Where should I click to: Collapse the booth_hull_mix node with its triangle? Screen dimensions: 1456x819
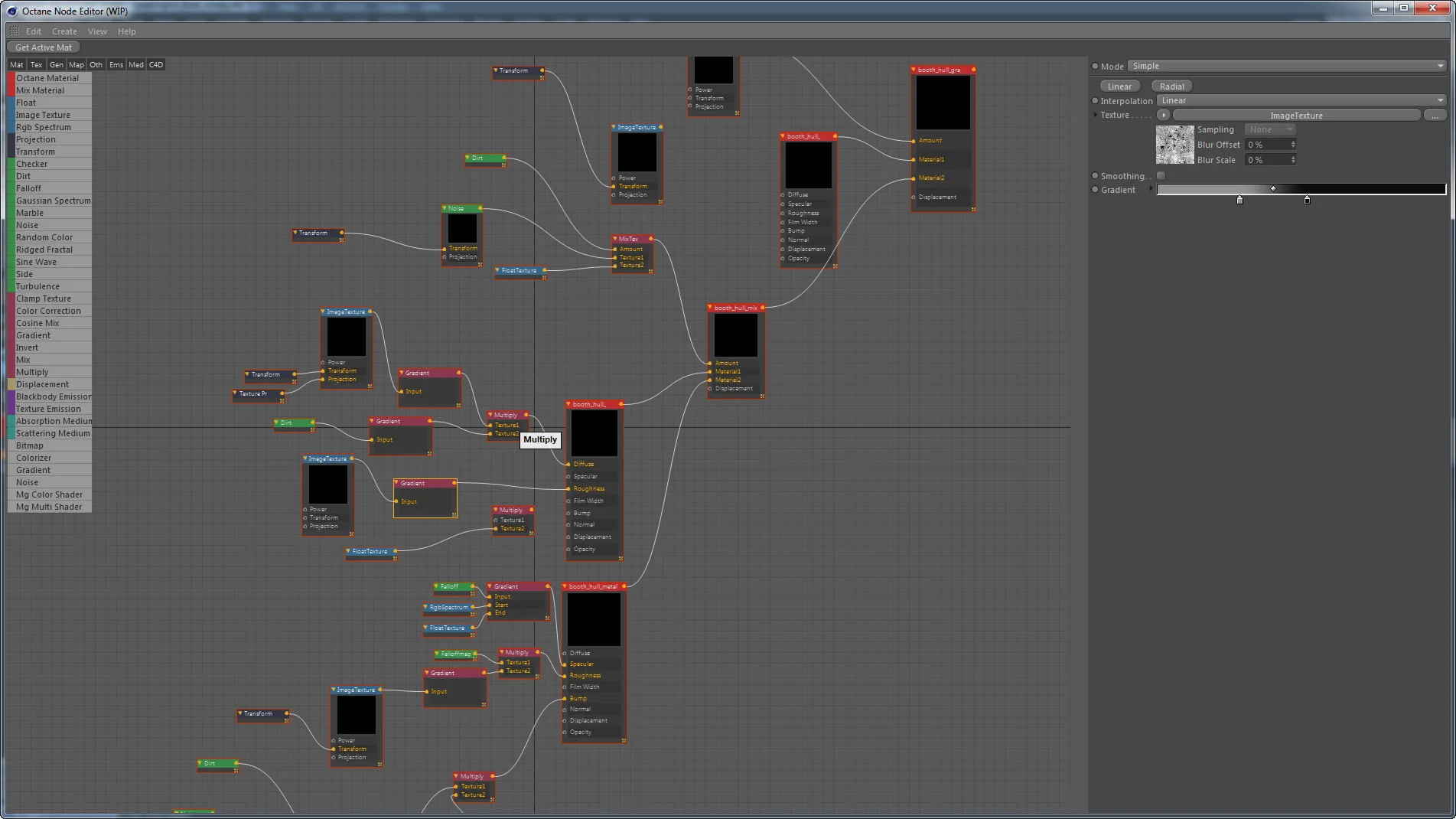[710, 308]
